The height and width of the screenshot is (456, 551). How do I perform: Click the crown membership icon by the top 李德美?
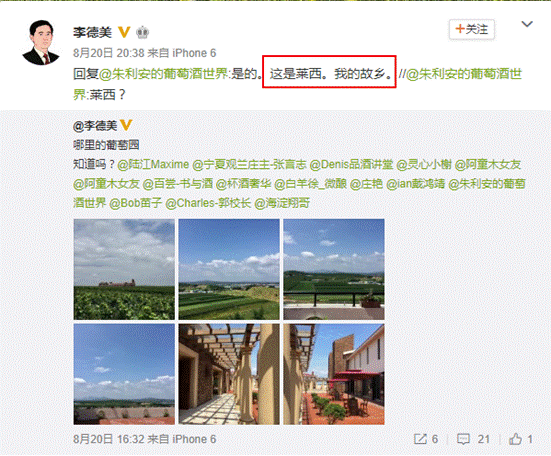tap(142, 33)
